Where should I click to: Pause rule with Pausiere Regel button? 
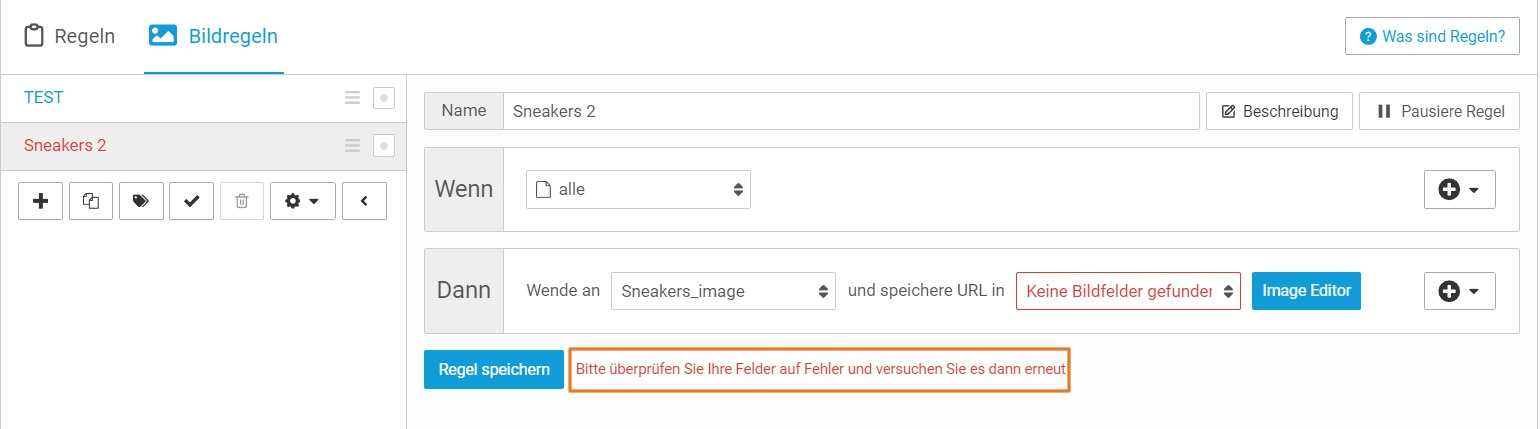coord(1440,111)
